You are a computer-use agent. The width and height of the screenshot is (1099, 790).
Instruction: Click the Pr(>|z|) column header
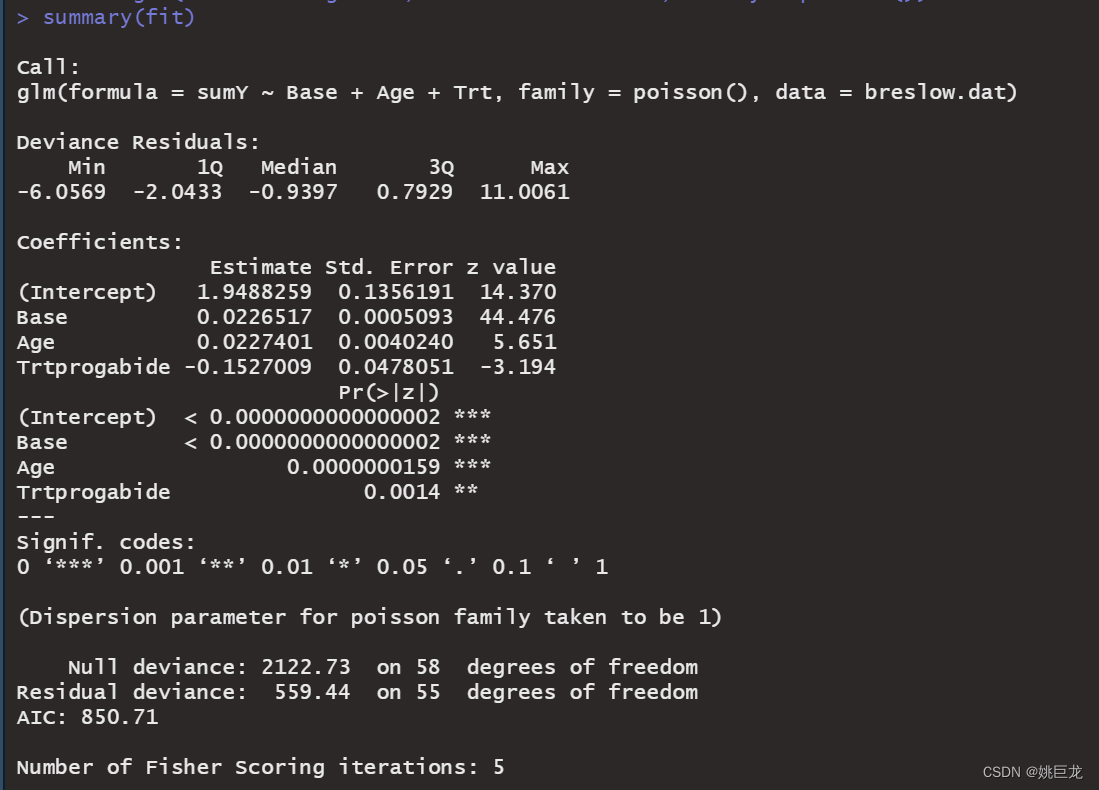click(389, 392)
